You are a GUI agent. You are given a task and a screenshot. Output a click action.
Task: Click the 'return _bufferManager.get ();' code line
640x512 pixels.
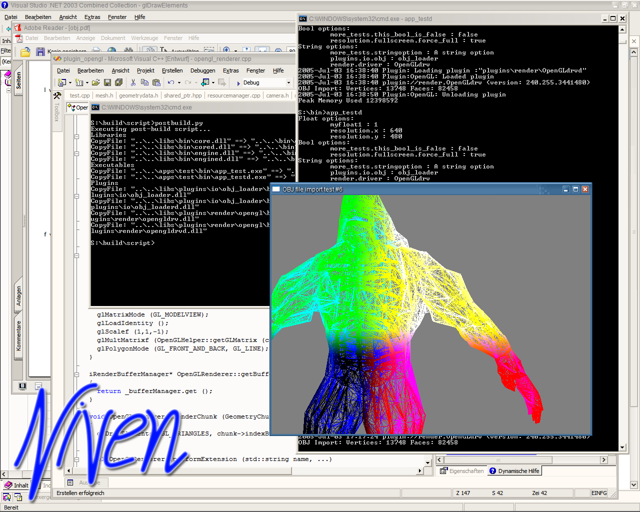tap(155, 391)
